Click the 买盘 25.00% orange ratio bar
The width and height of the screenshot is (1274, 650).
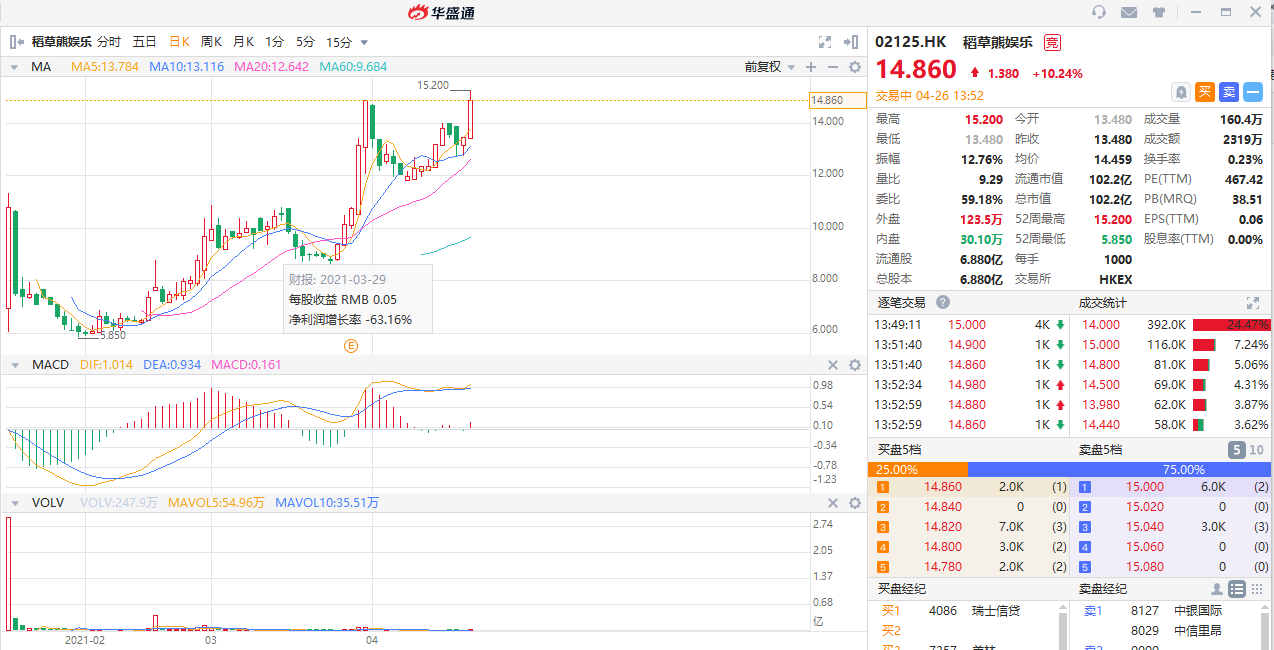coord(918,469)
